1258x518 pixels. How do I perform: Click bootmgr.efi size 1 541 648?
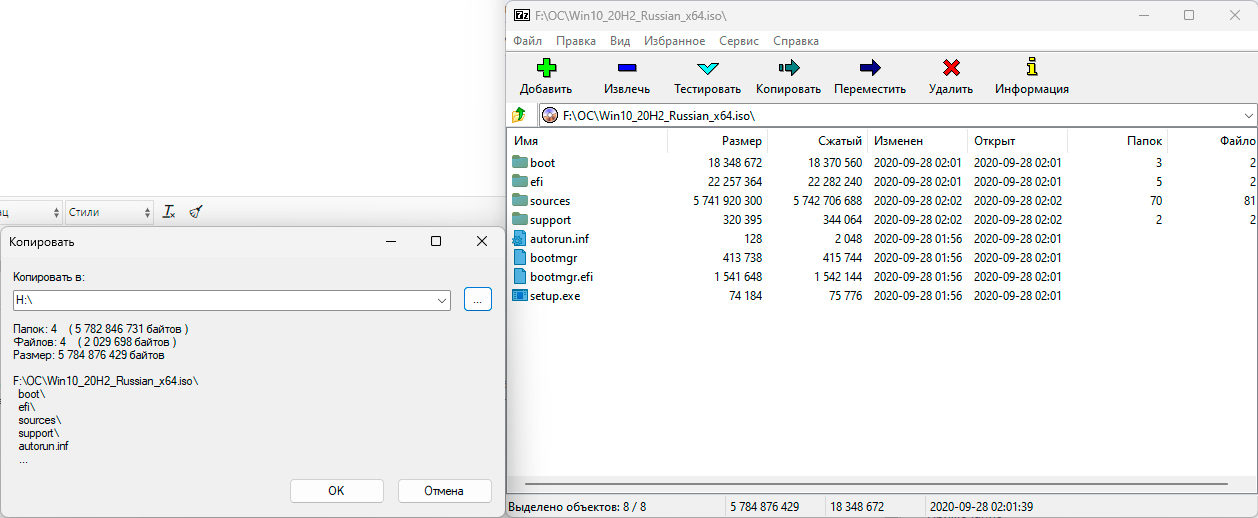pyautogui.click(x=738, y=276)
